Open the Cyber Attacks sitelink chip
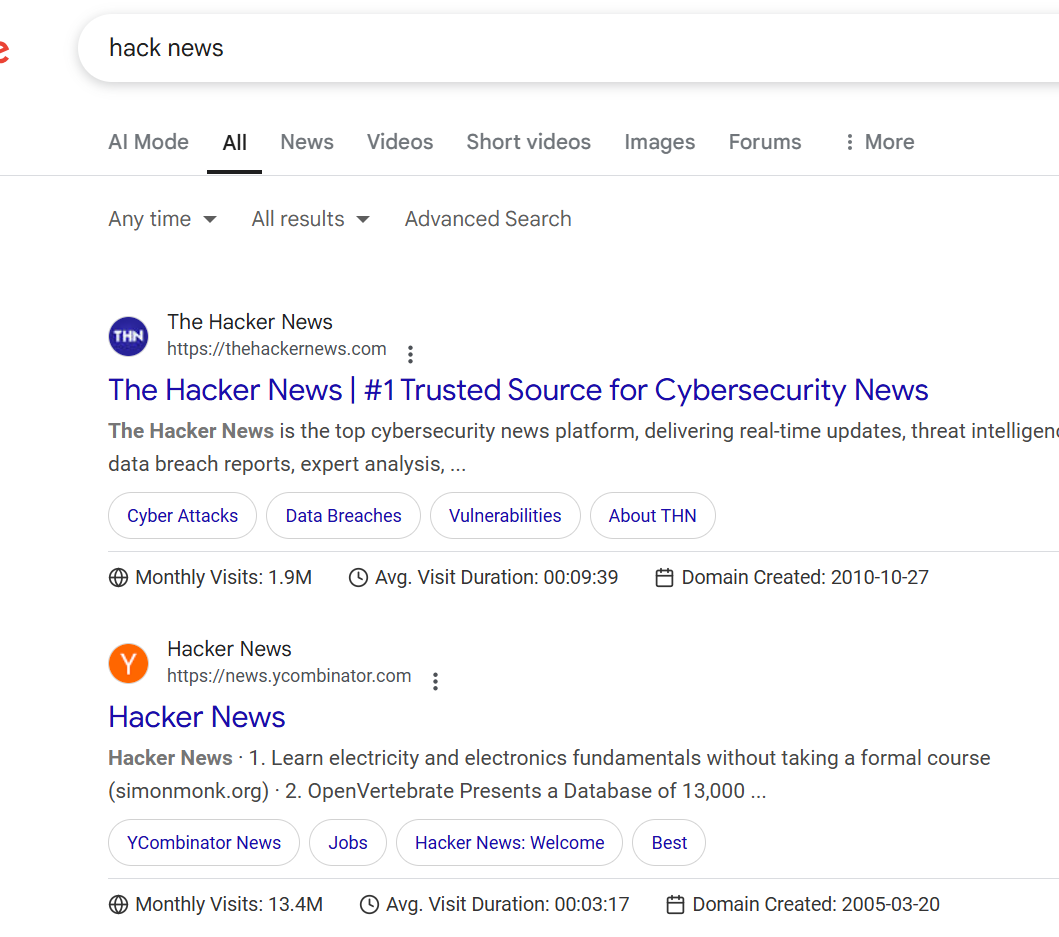The height and width of the screenshot is (937, 1059). pos(182,515)
